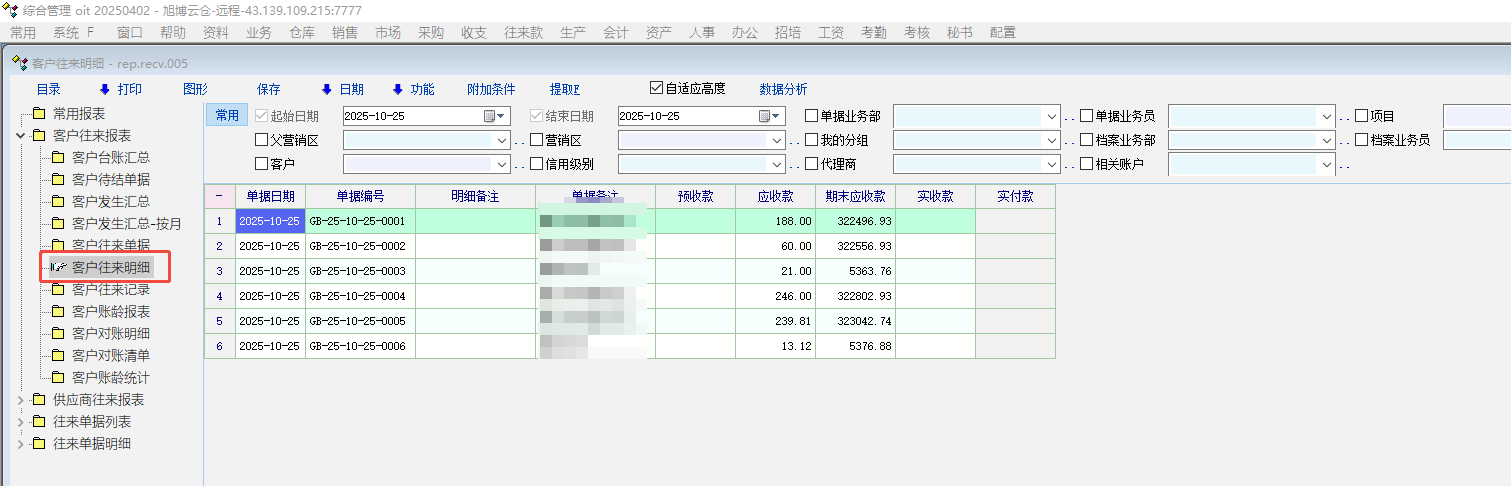Screen dimensions: 1511x486
Task: Open the 销售 menu in menu bar
Action: click(x=344, y=32)
